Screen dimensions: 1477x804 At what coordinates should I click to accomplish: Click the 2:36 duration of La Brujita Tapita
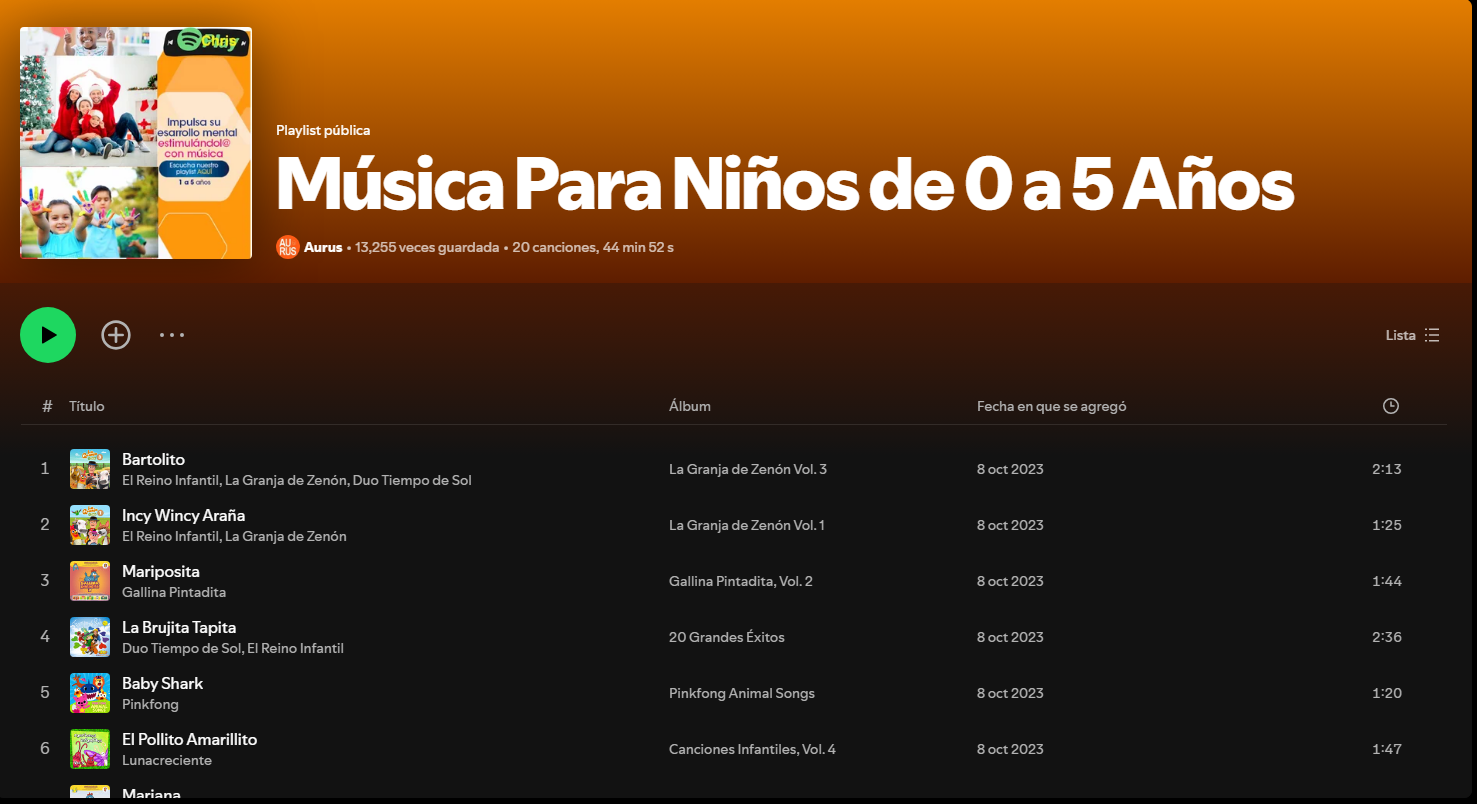[1387, 637]
